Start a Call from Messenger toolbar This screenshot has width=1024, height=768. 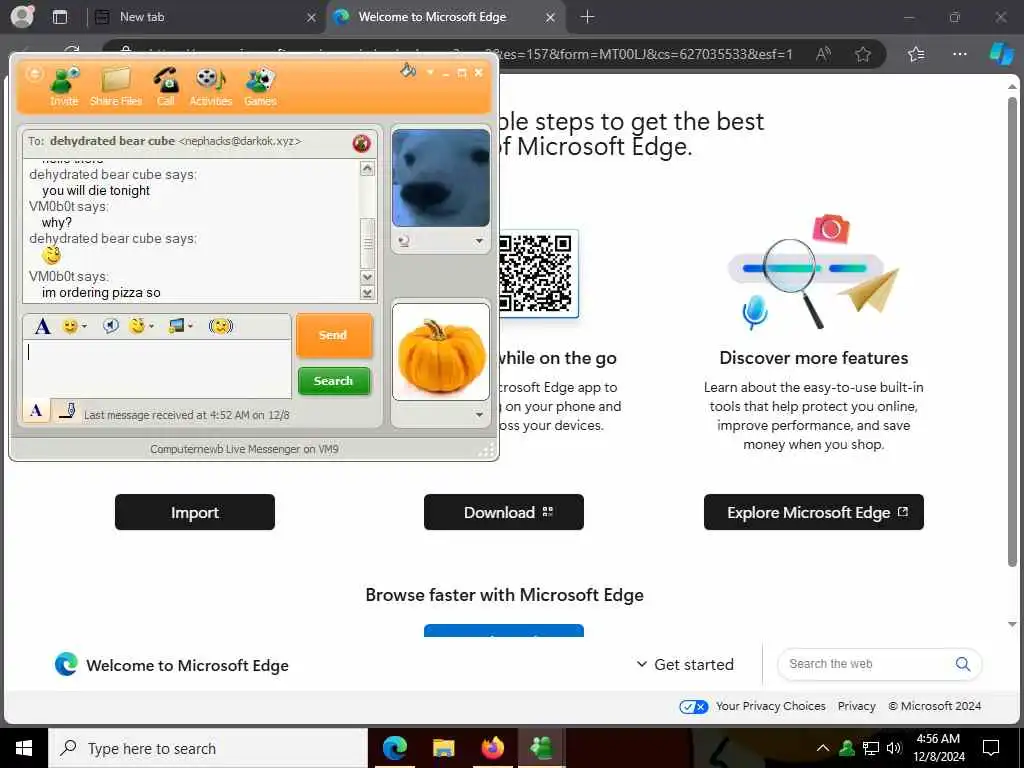point(166,86)
